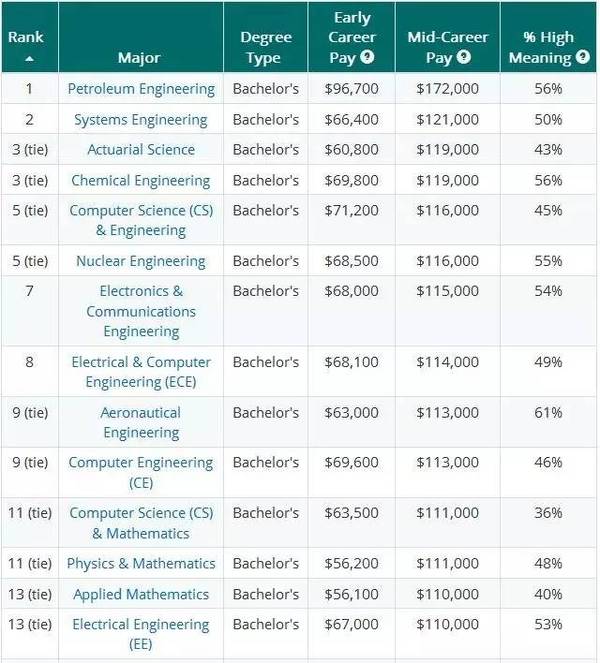The height and width of the screenshot is (663, 600).
Task: Open Computer Science (CS) & Engineering link
Action: click(x=141, y=220)
